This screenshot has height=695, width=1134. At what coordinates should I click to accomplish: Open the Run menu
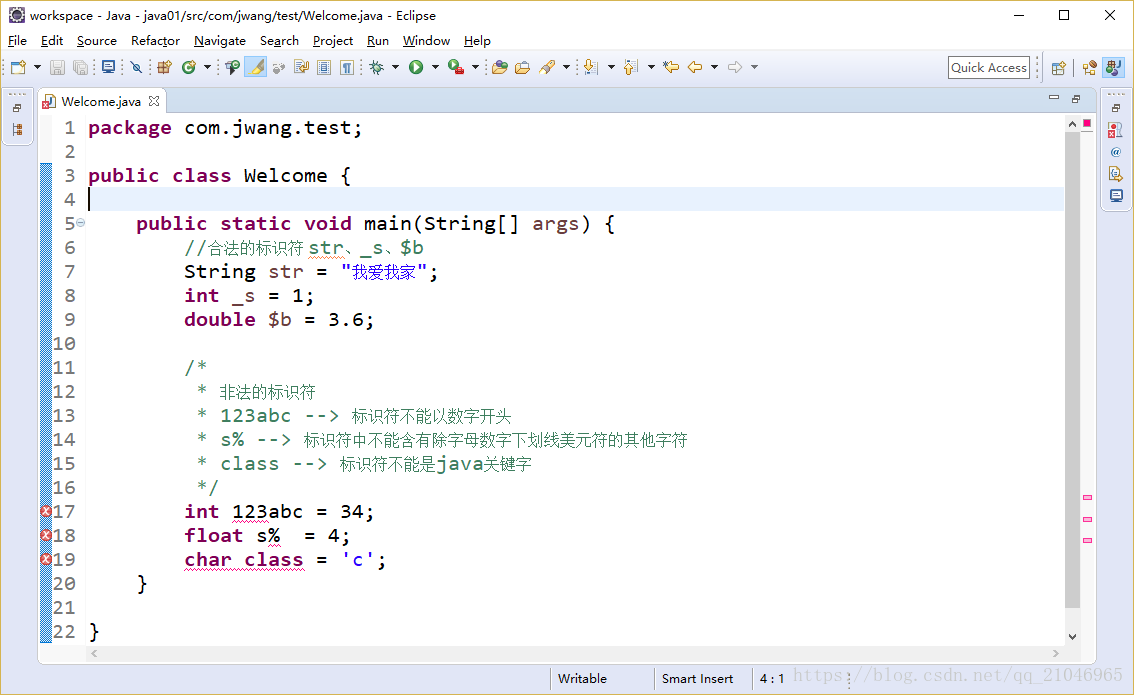[378, 40]
